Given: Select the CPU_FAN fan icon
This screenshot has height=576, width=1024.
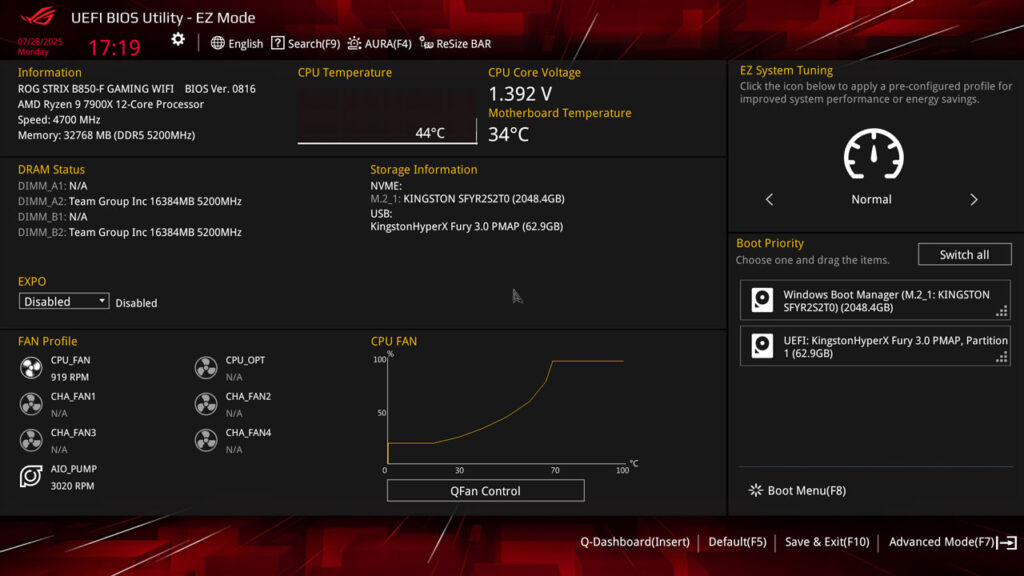Looking at the screenshot, I should (x=29, y=368).
